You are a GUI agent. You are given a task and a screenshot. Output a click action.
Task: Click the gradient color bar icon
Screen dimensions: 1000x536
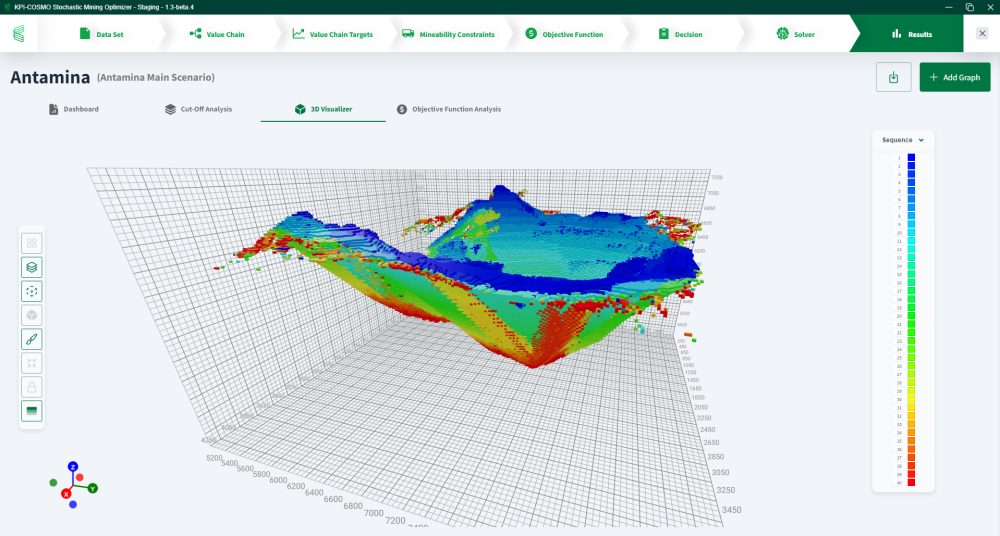pyautogui.click(x=32, y=410)
